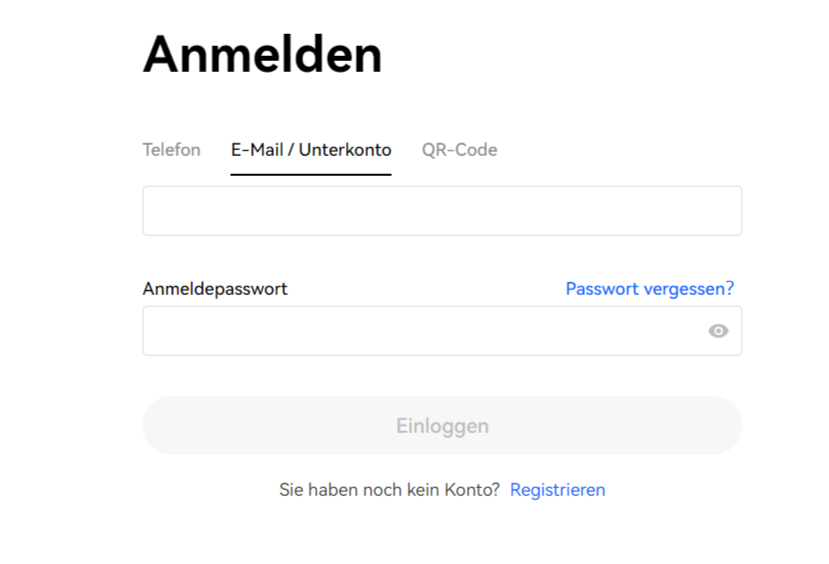Place cursor in the empty email box
Screen dimensions: 829x564
pos(442,211)
